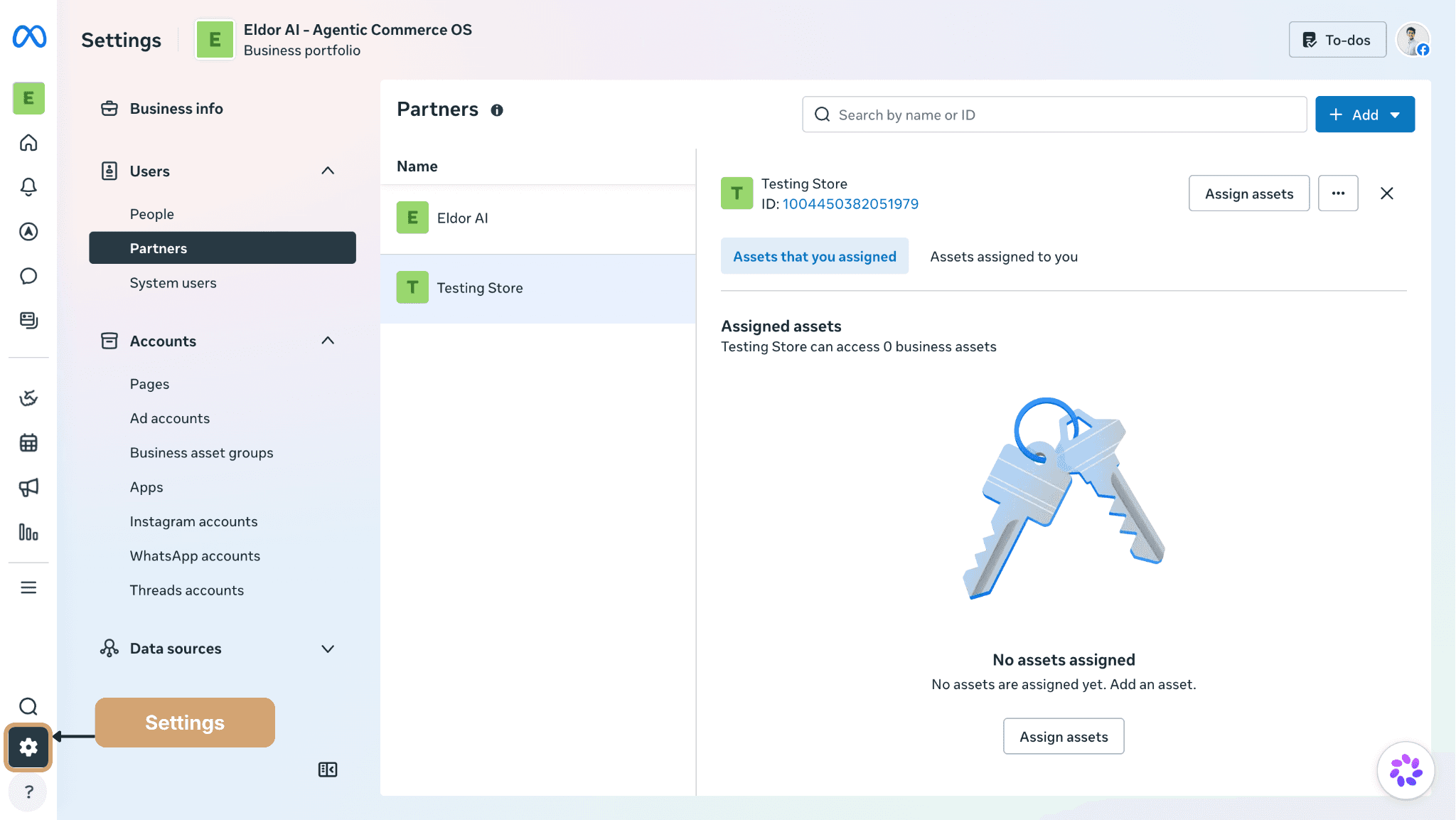1456x820 pixels.
Task: Click the Settings gear icon
Action: tap(28, 747)
